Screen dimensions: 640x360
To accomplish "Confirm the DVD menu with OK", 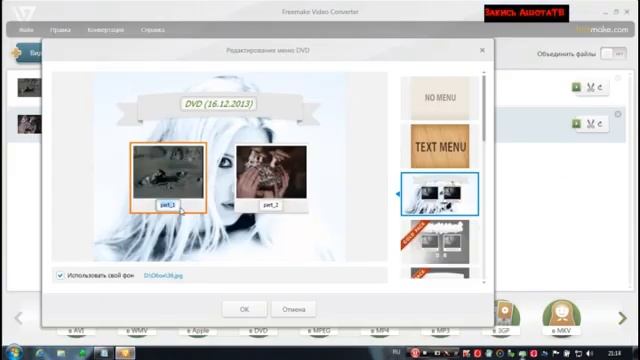I will (244, 309).
